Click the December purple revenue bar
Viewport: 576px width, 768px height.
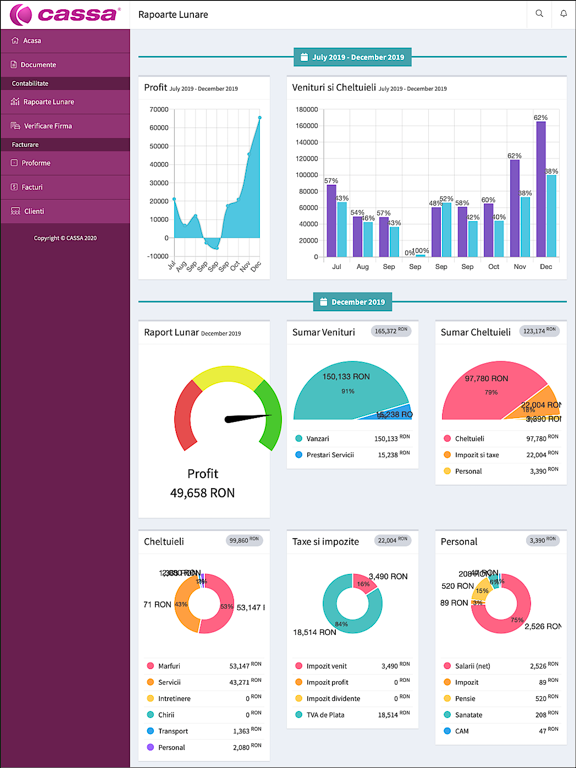(541, 189)
